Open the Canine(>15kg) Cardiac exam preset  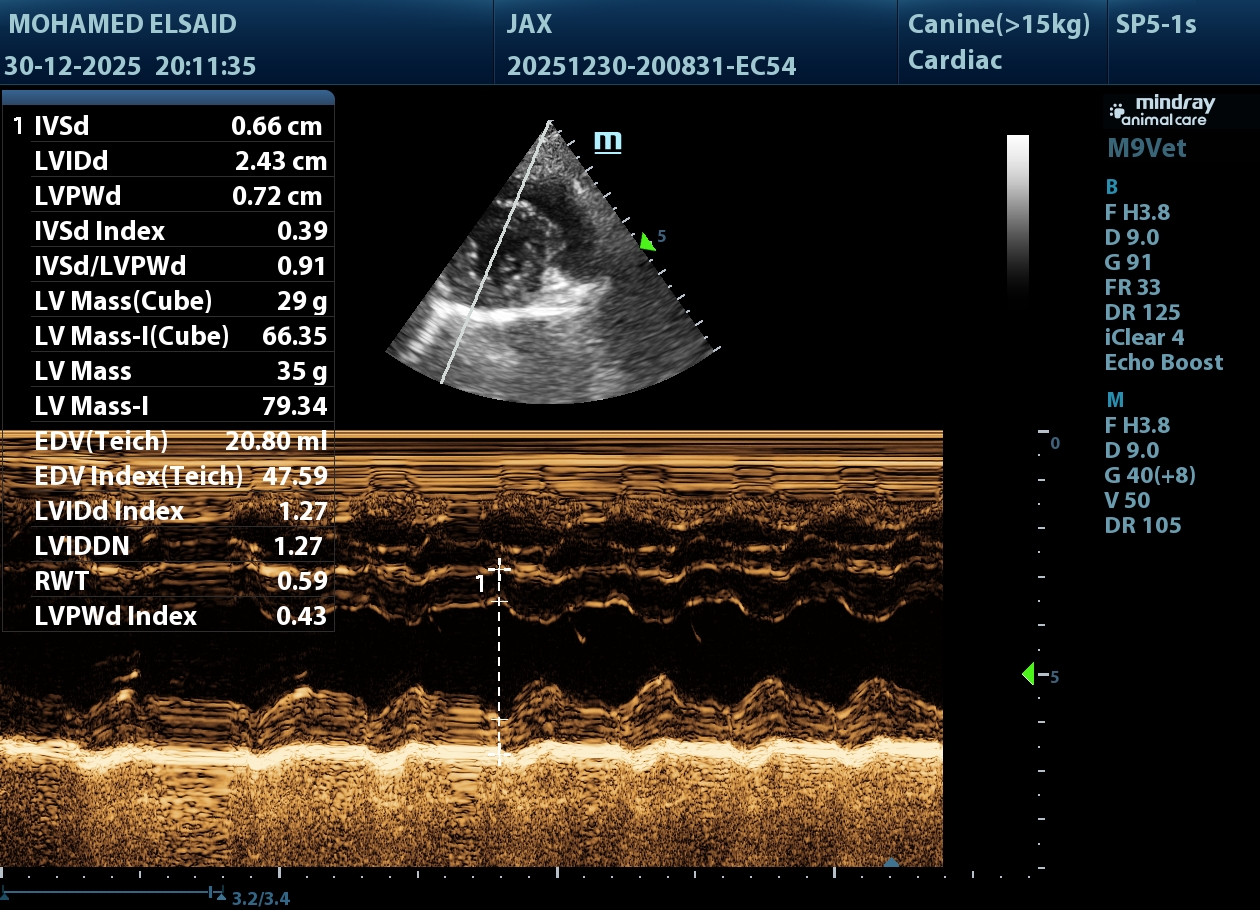click(998, 42)
